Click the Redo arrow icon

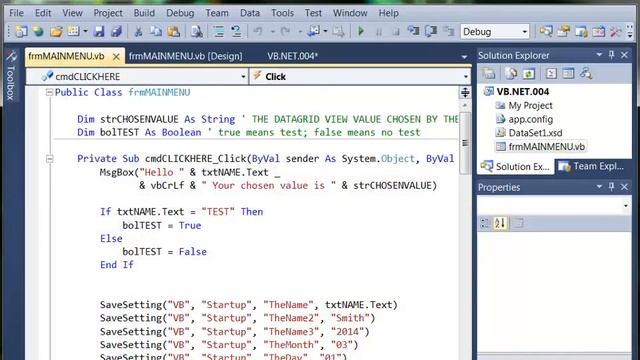pyautogui.click(x=285, y=31)
